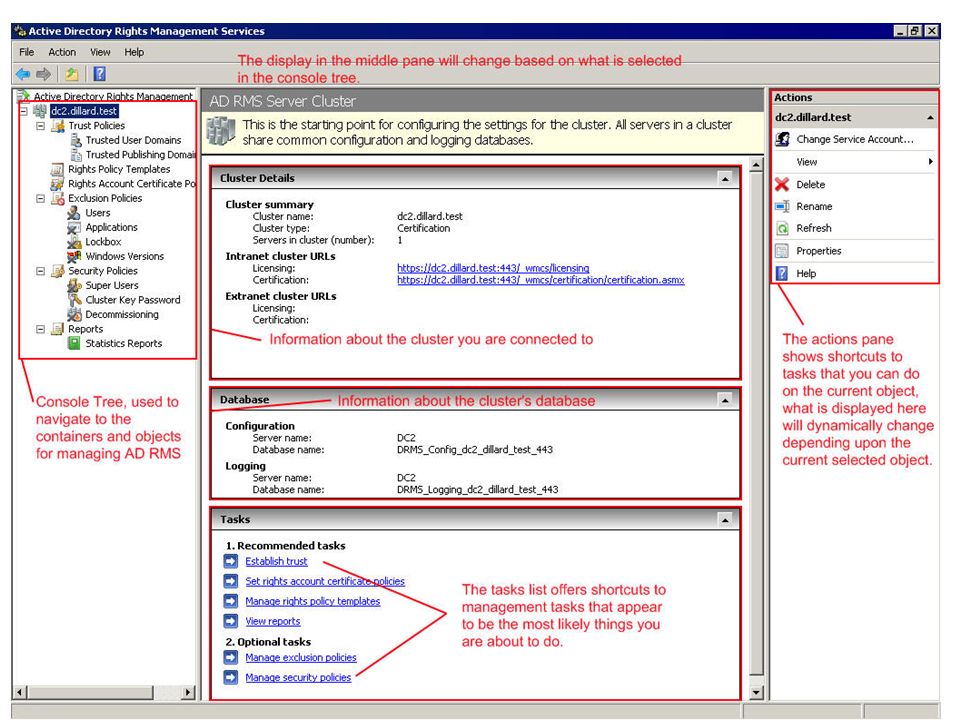960x720 pixels.
Task: Collapse the Database section
Action: [725, 400]
